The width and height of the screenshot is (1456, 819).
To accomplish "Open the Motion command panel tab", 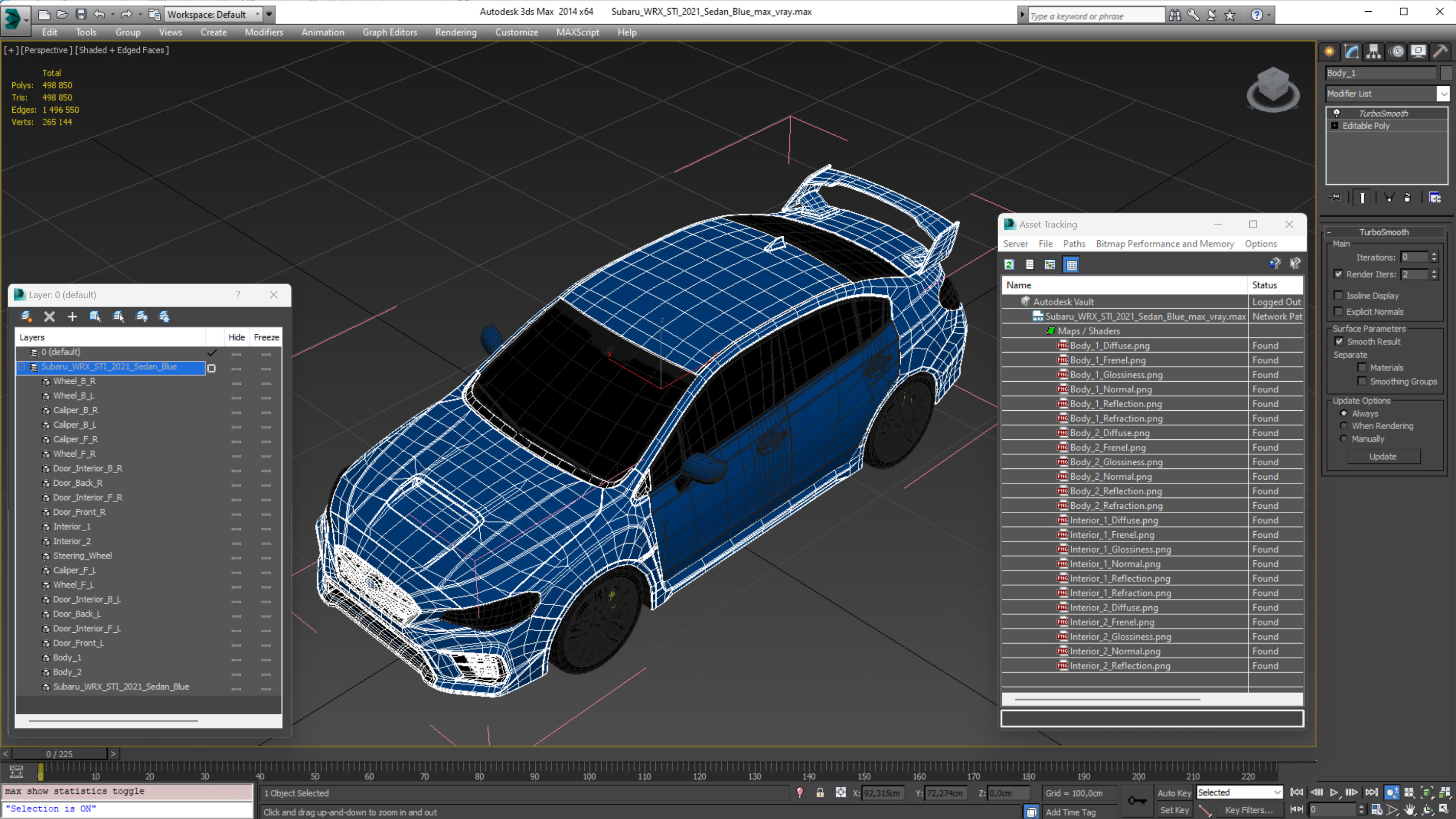I will coord(1397,52).
